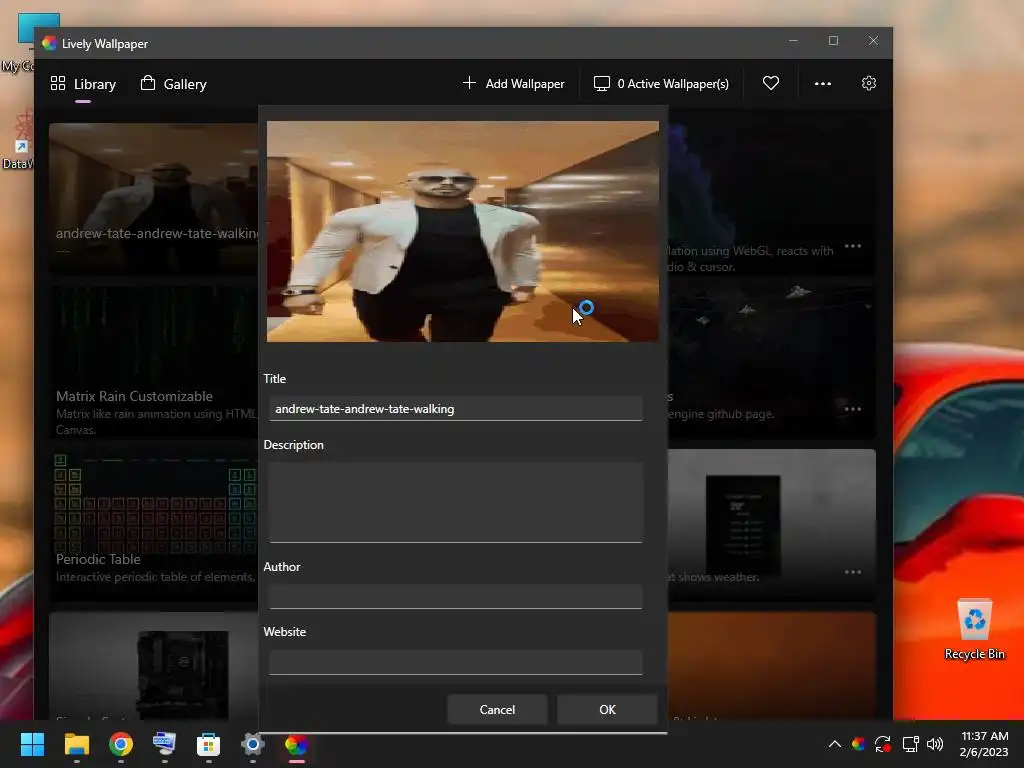Click the Description text area
This screenshot has height=768, width=1024.
[456, 502]
